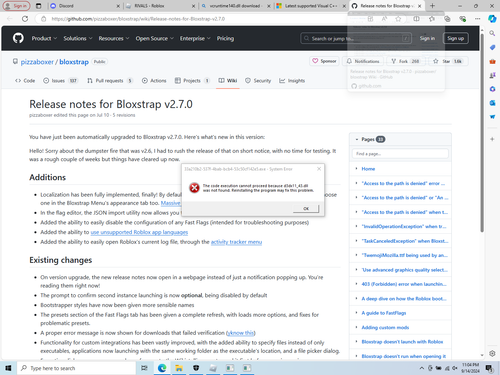The height and width of the screenshot is (375, 500).
Task: Close the System Error dialog
Action: coord(319,169)
